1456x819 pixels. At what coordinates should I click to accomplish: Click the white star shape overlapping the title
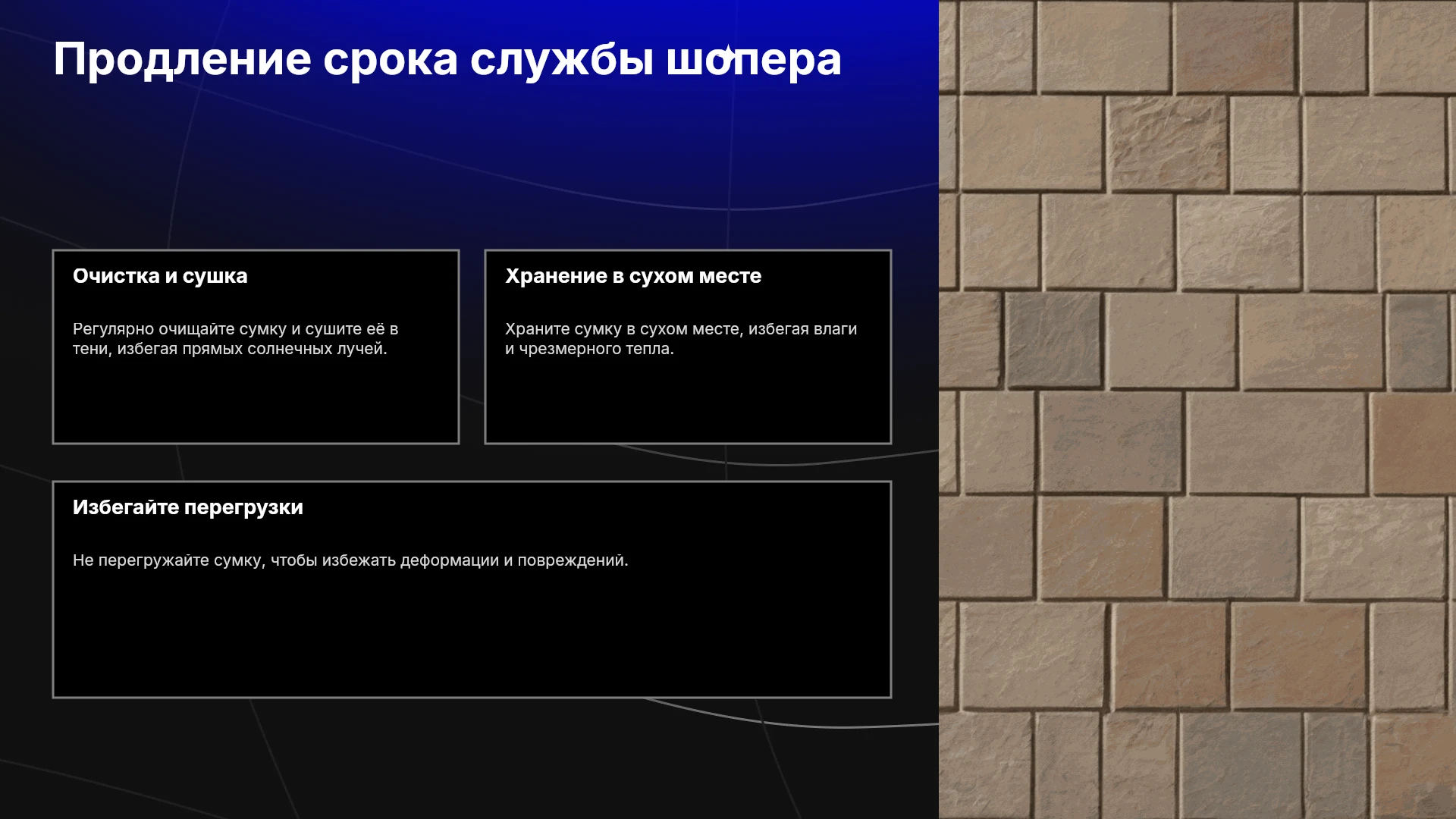click(729, 53)
